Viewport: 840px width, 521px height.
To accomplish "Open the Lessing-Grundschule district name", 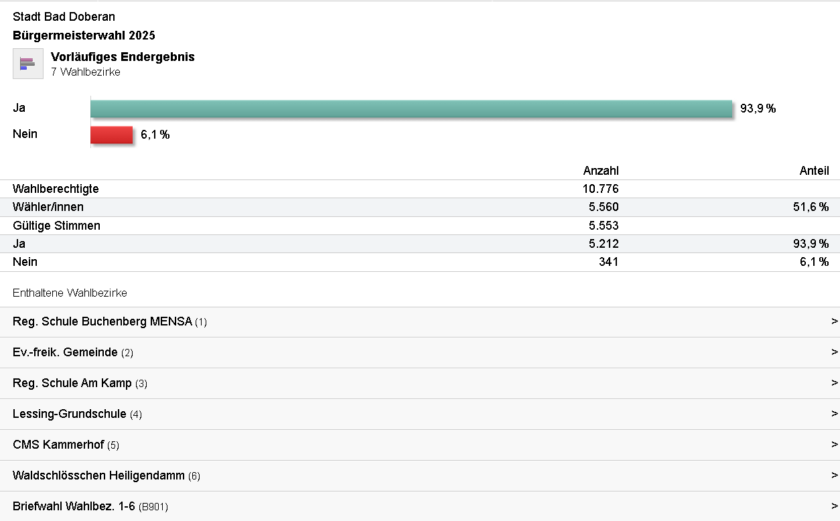I will pyautogui.click(x=69, y=414).
